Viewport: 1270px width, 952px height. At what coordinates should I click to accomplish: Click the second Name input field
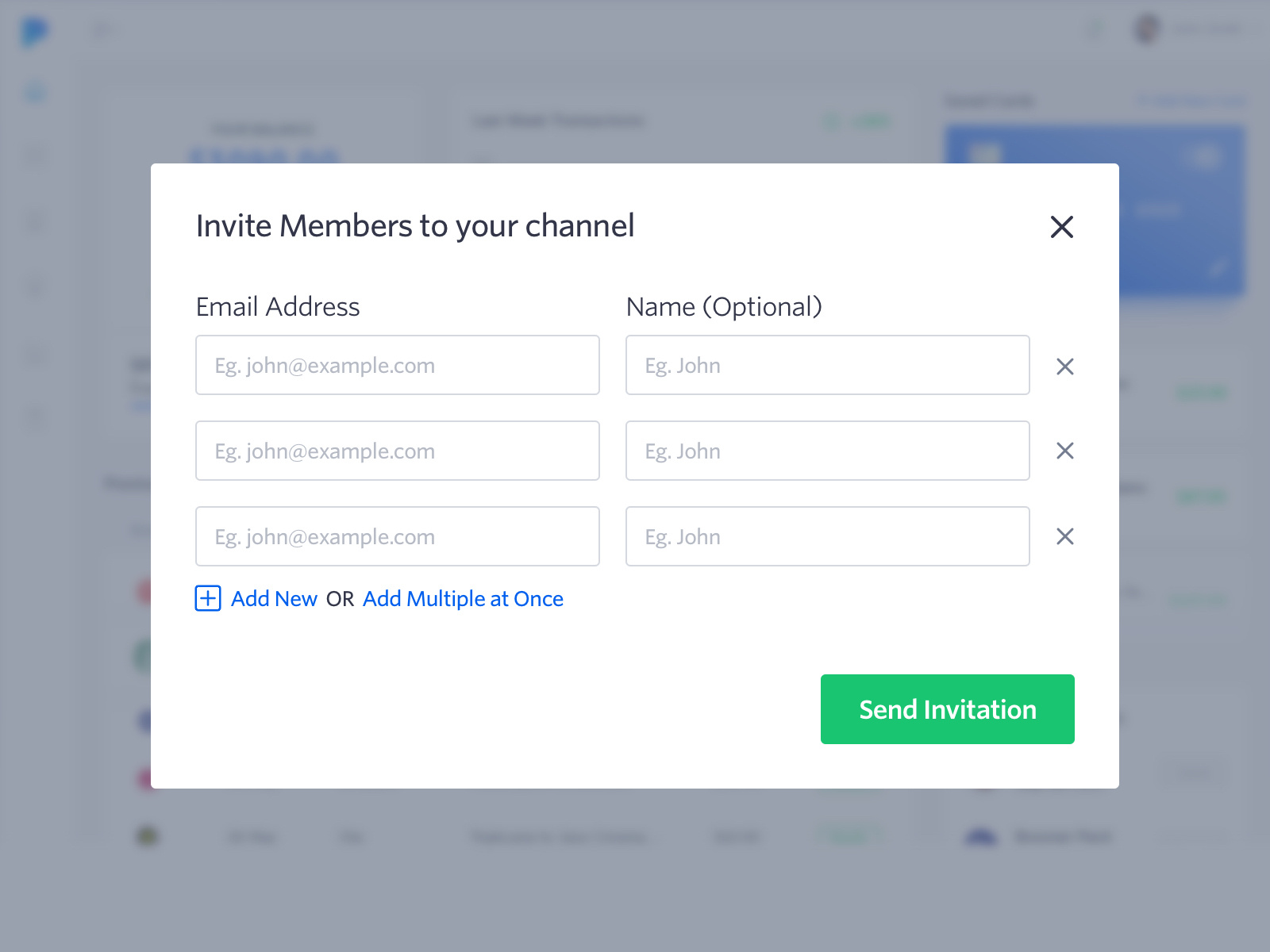[827, 451]
